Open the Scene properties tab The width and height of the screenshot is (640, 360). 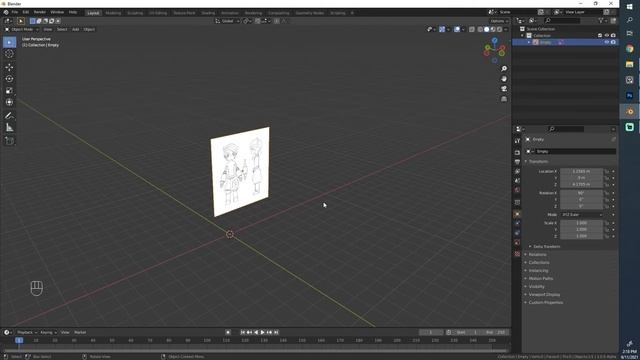click(x=517, y=180)
